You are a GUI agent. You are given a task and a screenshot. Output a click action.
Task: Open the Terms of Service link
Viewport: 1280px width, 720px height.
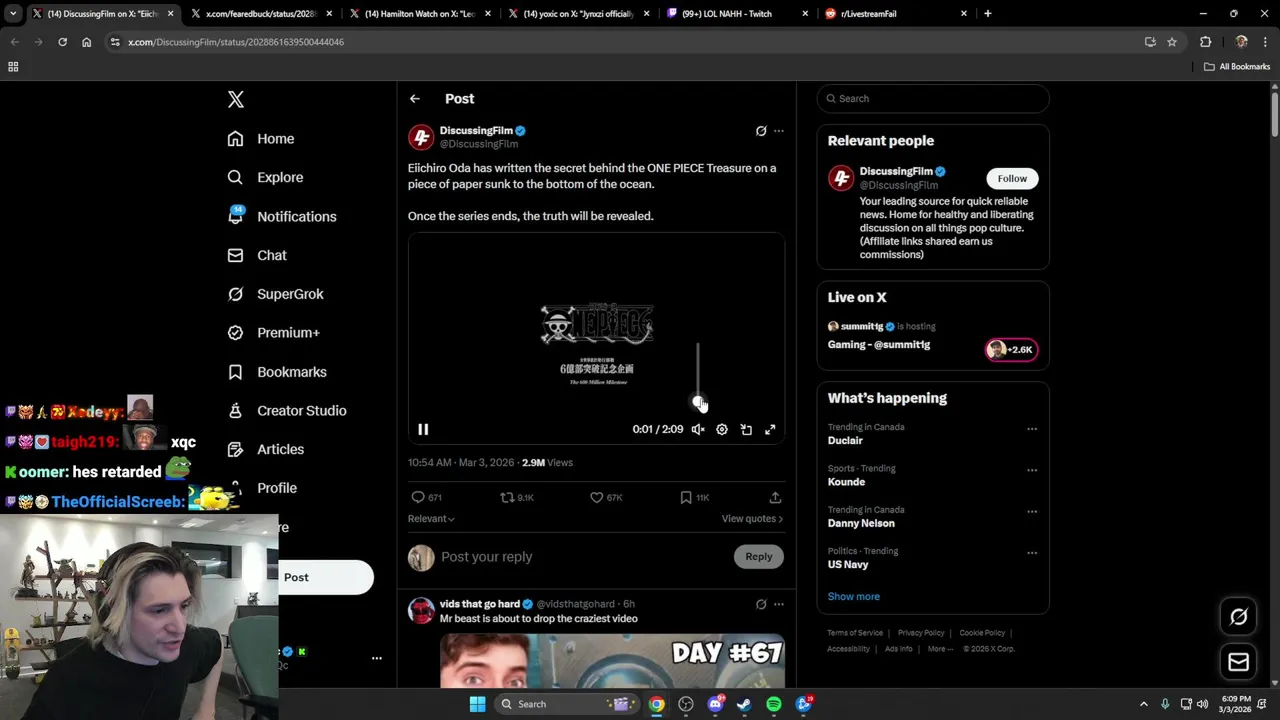(855, 633)
